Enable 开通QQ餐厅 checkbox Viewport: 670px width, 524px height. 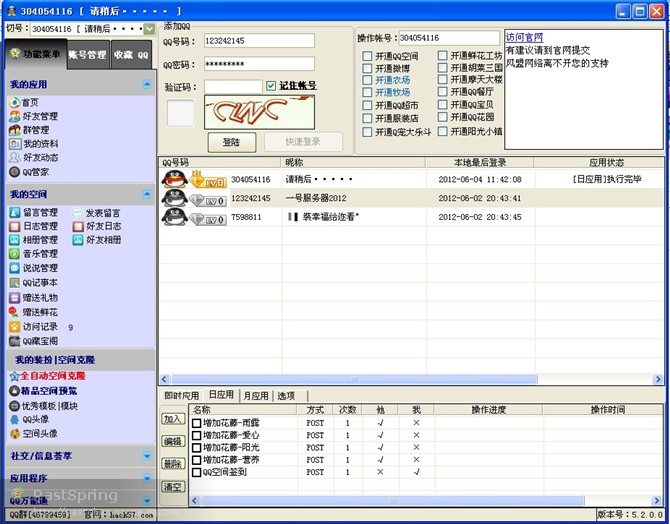tap(443, 92)
